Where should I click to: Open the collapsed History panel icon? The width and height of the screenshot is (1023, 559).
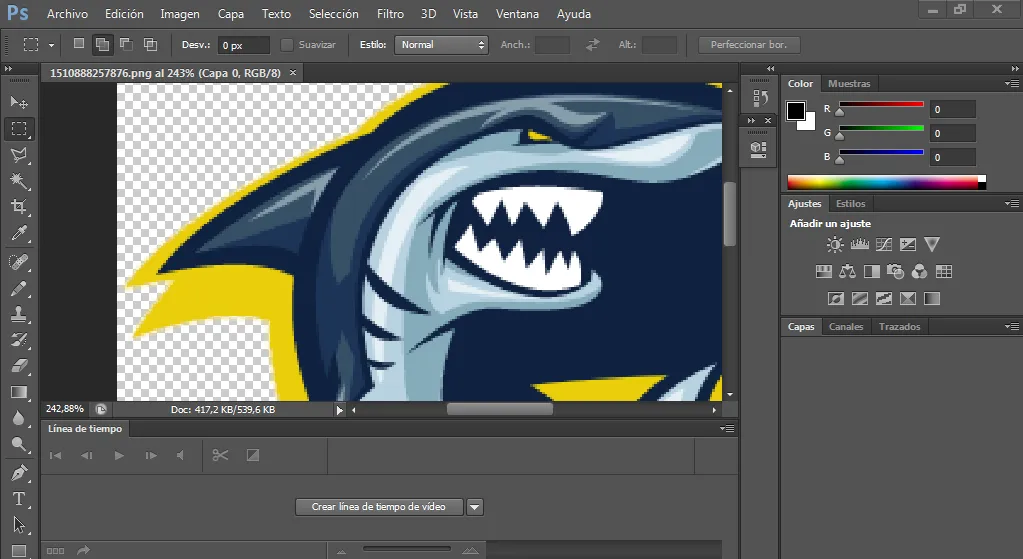coord(759,98)
